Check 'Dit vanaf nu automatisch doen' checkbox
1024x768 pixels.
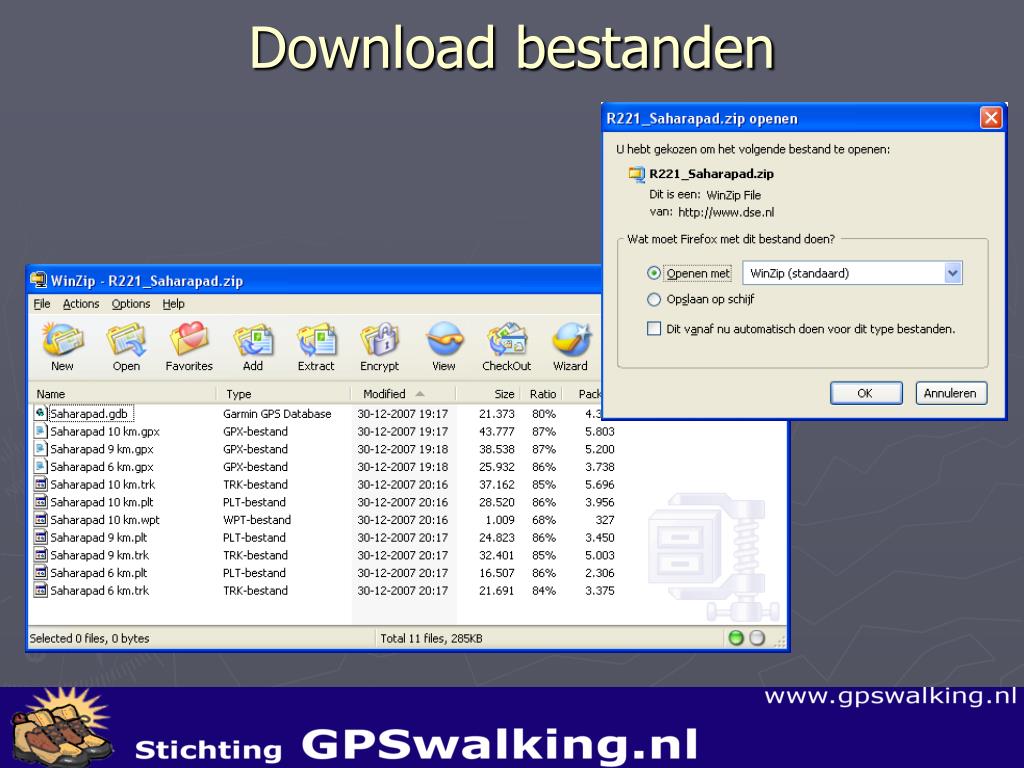pyautogui.click(x=654, y=328)
